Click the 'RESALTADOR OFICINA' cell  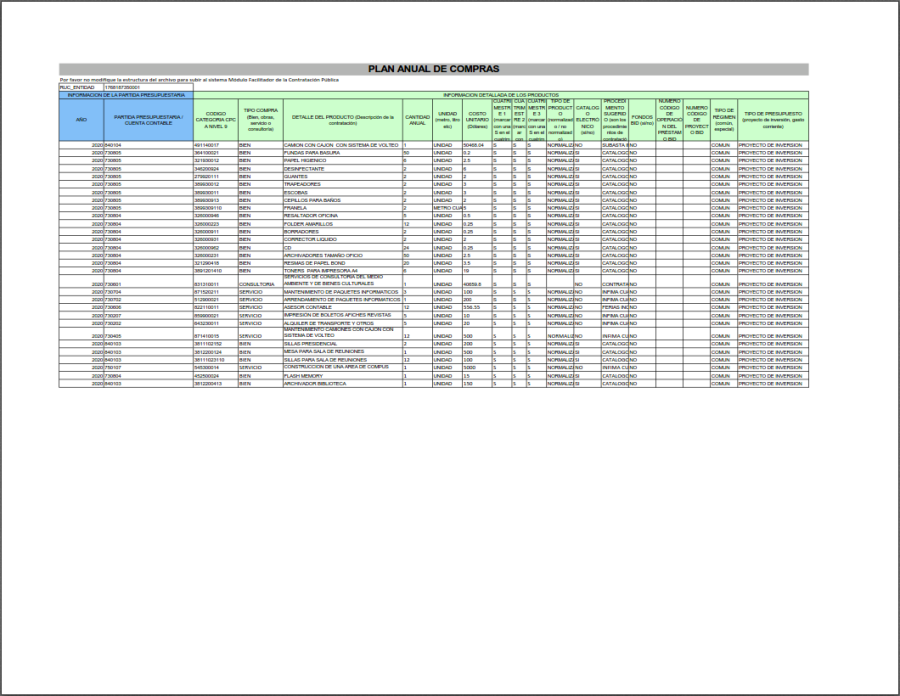click(343, 216)
